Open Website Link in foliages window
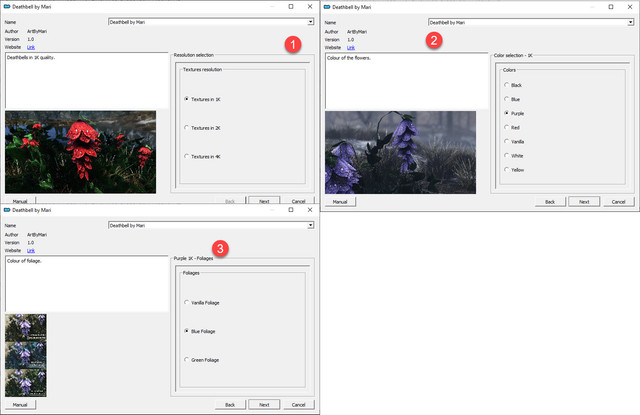 coord(31,251)
